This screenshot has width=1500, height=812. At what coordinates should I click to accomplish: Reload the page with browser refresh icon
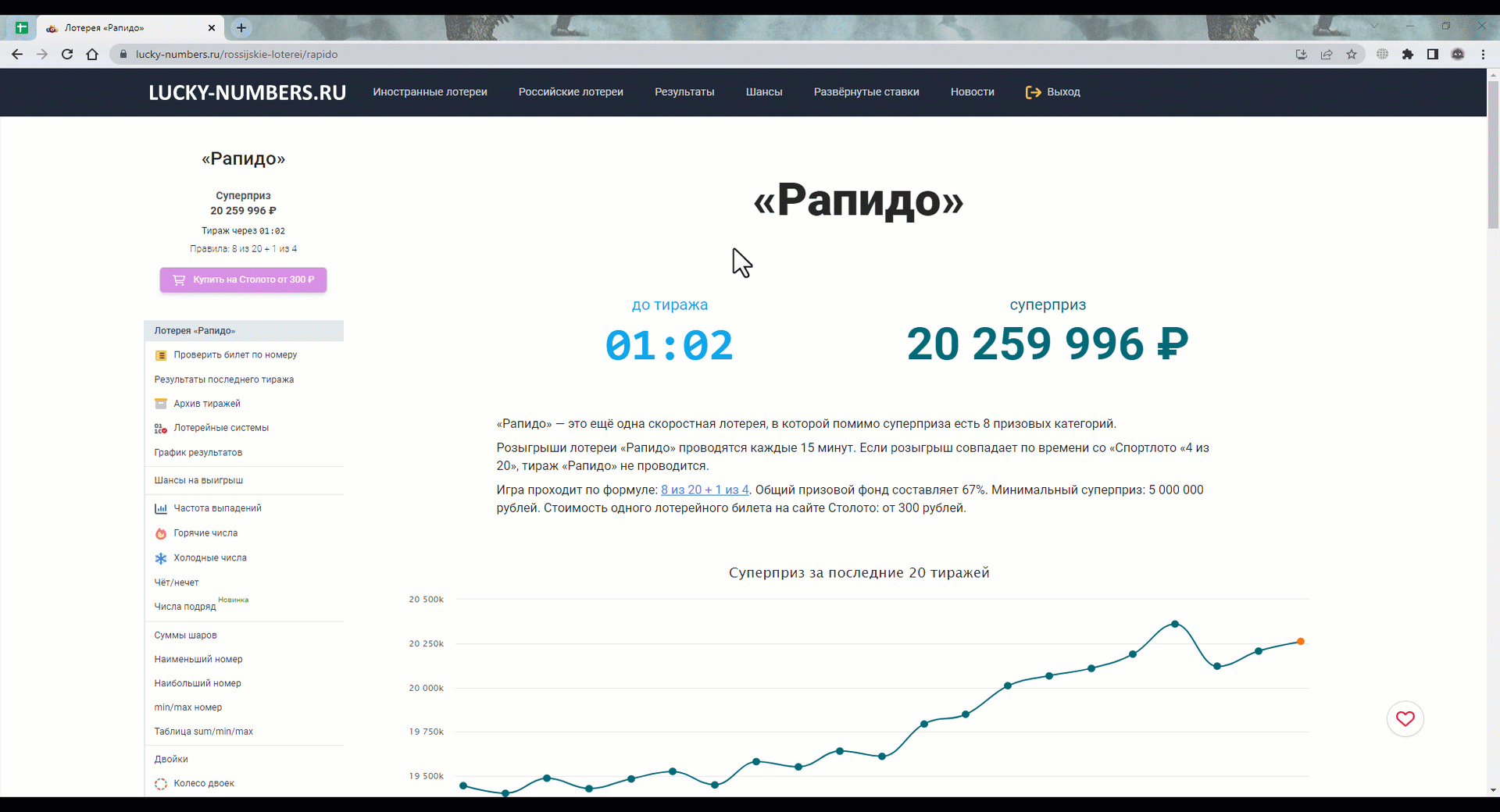point(67,55)
